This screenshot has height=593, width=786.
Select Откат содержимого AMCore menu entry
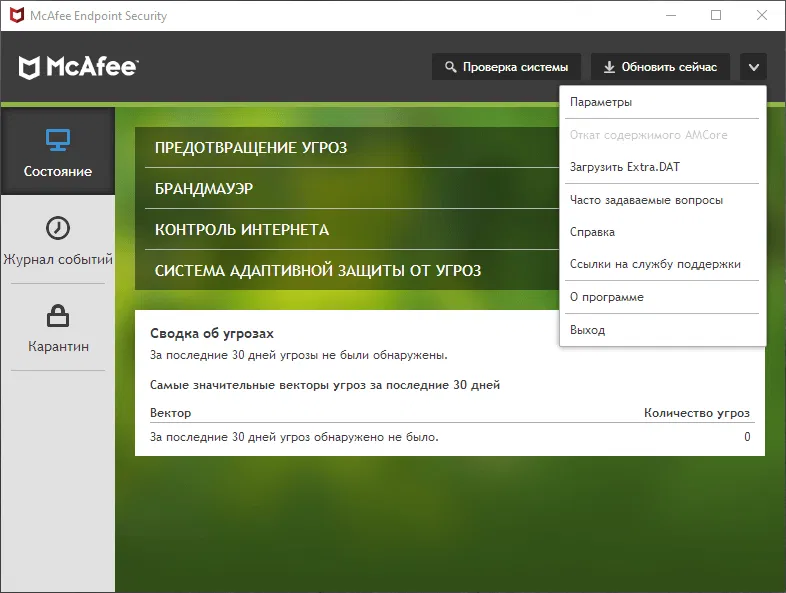[x=662, y=135]
